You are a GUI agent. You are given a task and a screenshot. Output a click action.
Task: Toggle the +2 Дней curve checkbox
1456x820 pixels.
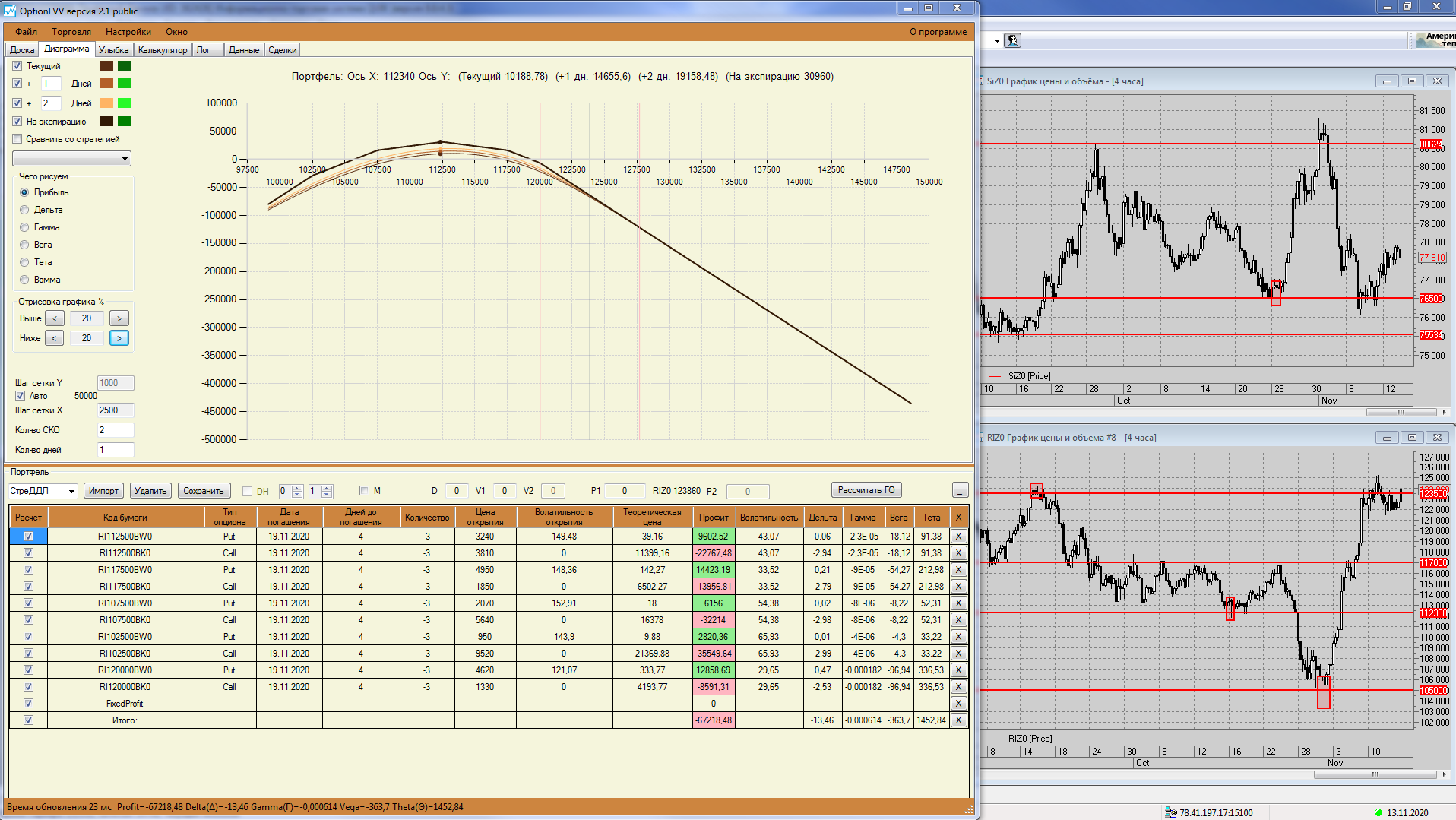coord(17,103)
